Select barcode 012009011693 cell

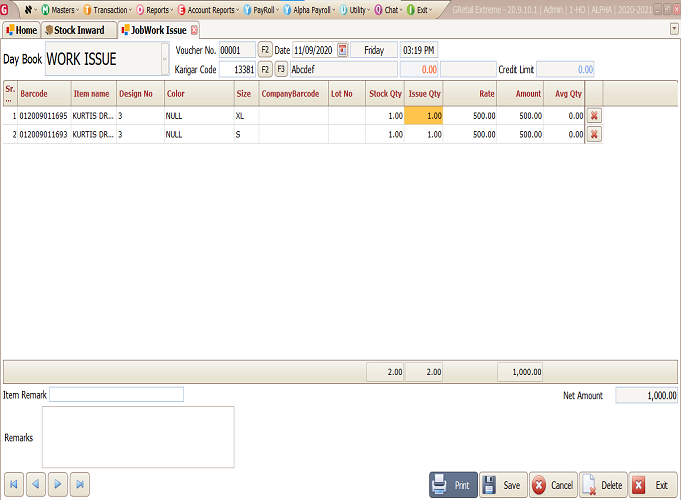(x=43, y=135)
